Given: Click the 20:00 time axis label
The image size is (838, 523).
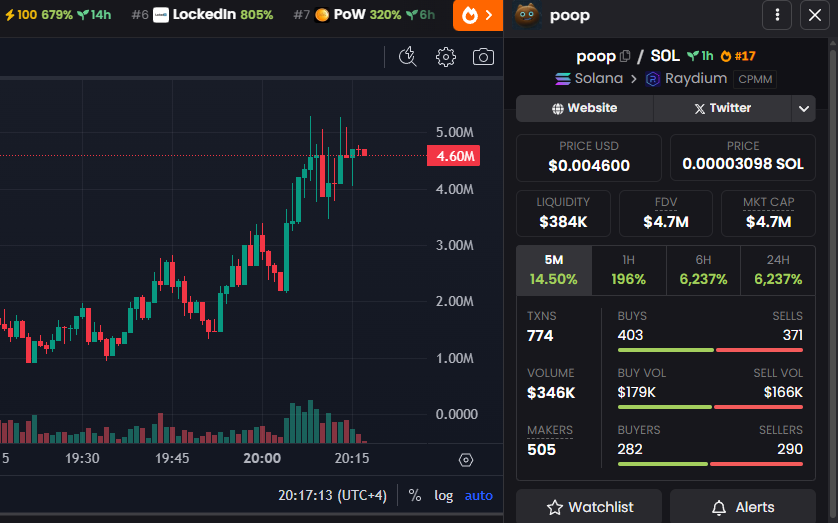Looking at the screenshot, I should coord(262,458).
